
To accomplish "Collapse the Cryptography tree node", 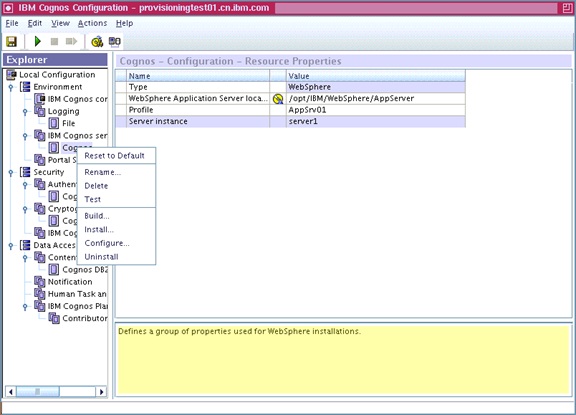I will pyautogui.click(x=25, y=209).
